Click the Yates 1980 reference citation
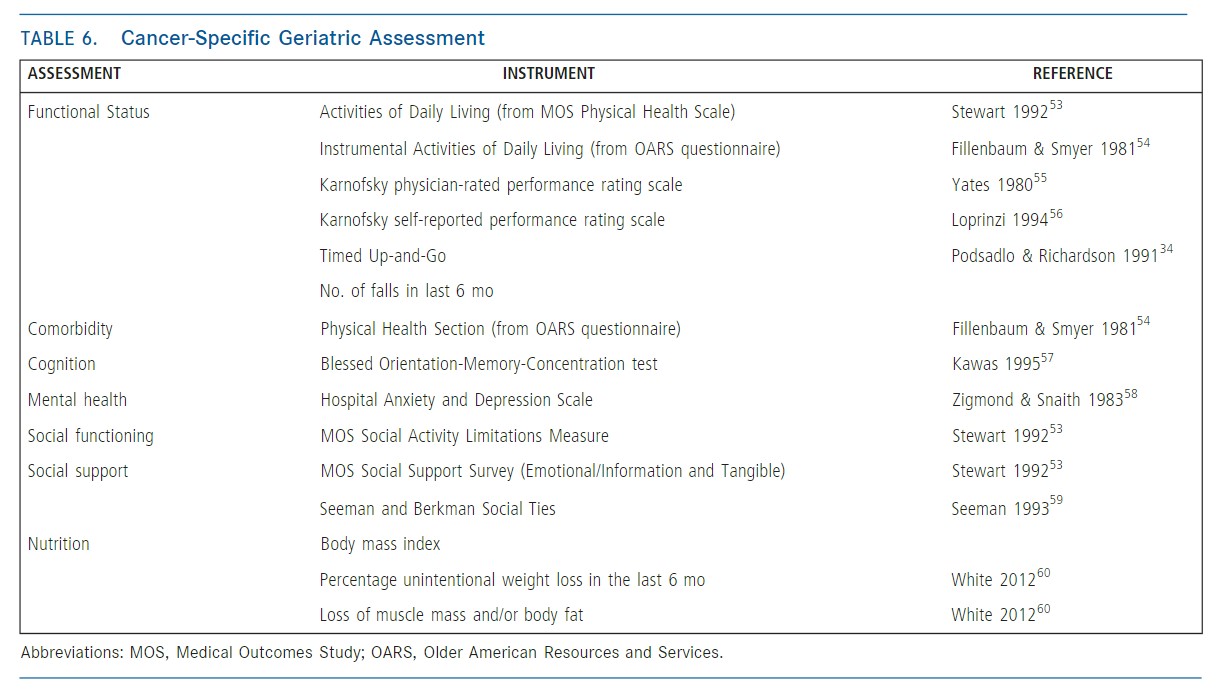The width and height of the screenshot is (1219, 691). click(x=998, y=185)
